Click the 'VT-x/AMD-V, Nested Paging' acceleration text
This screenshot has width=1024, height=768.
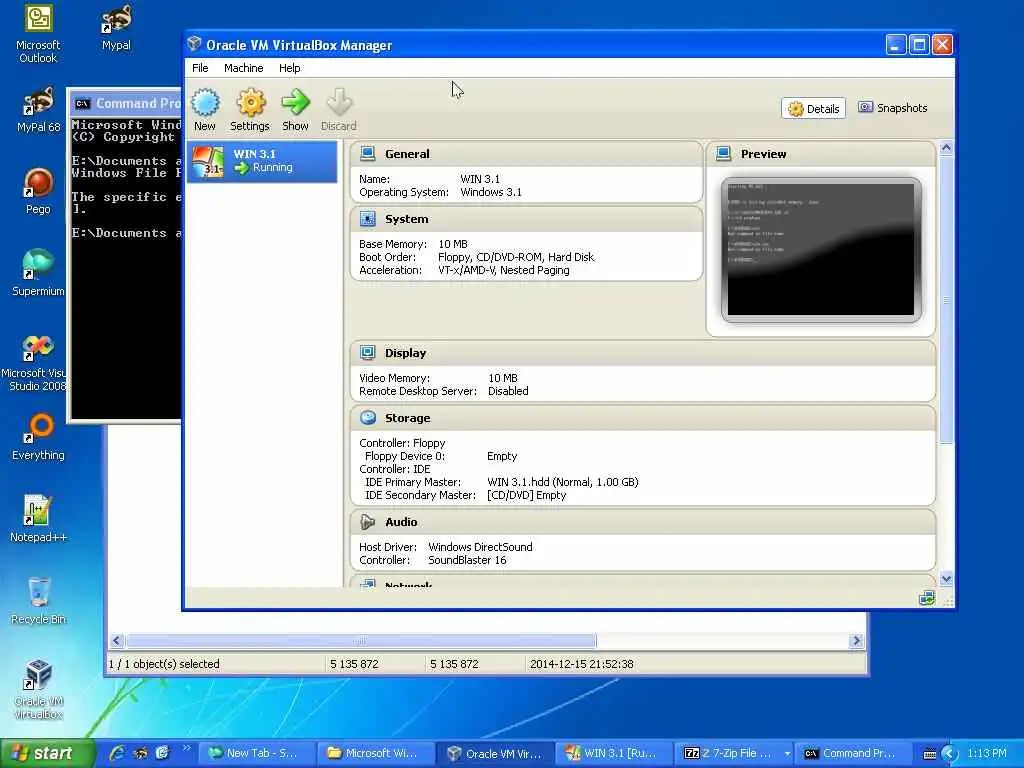click(x=504, y=270)
